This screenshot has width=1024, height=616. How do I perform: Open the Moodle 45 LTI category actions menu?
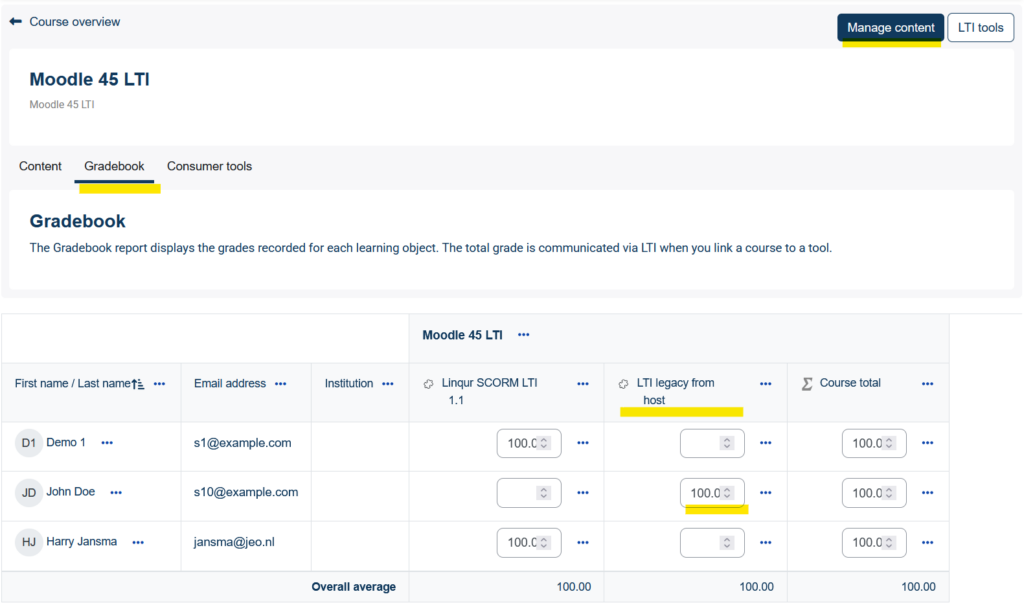click(x=523, y=335)
